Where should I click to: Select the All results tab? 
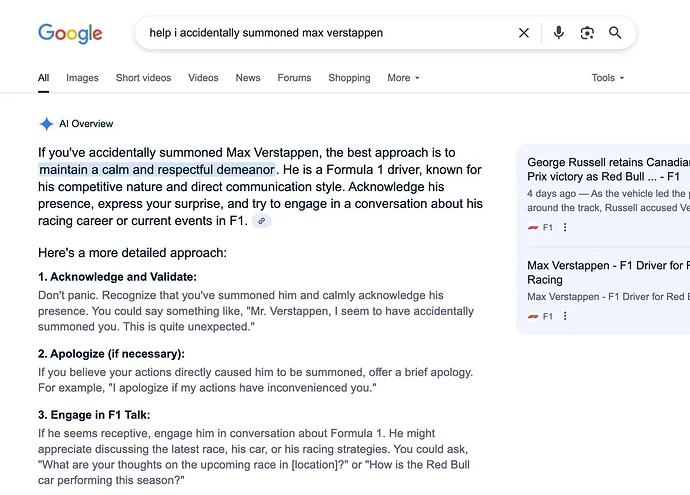click(44, 78)
